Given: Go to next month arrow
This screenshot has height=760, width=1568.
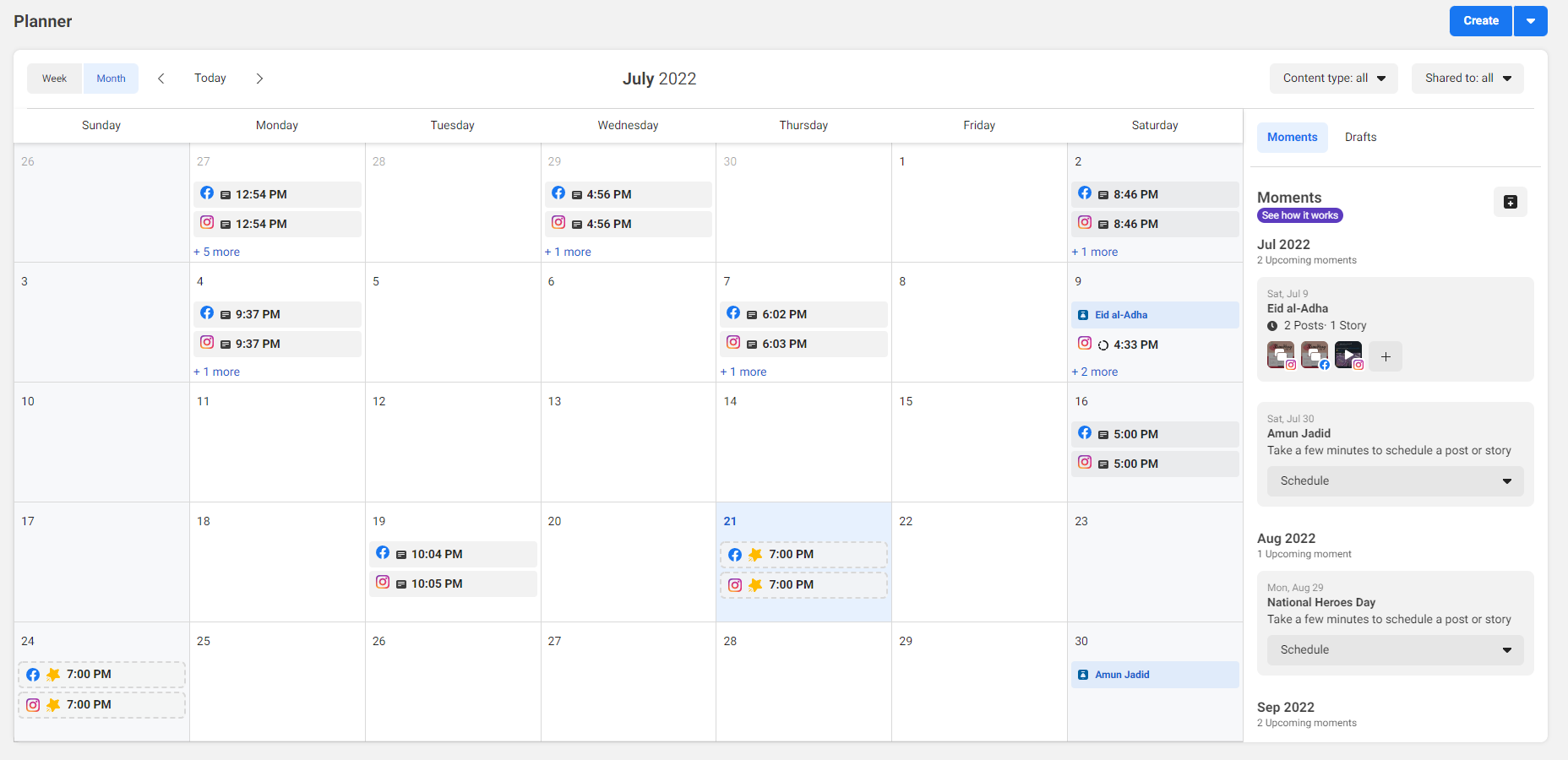Looking at the screenshot, I should coord(259,79).
